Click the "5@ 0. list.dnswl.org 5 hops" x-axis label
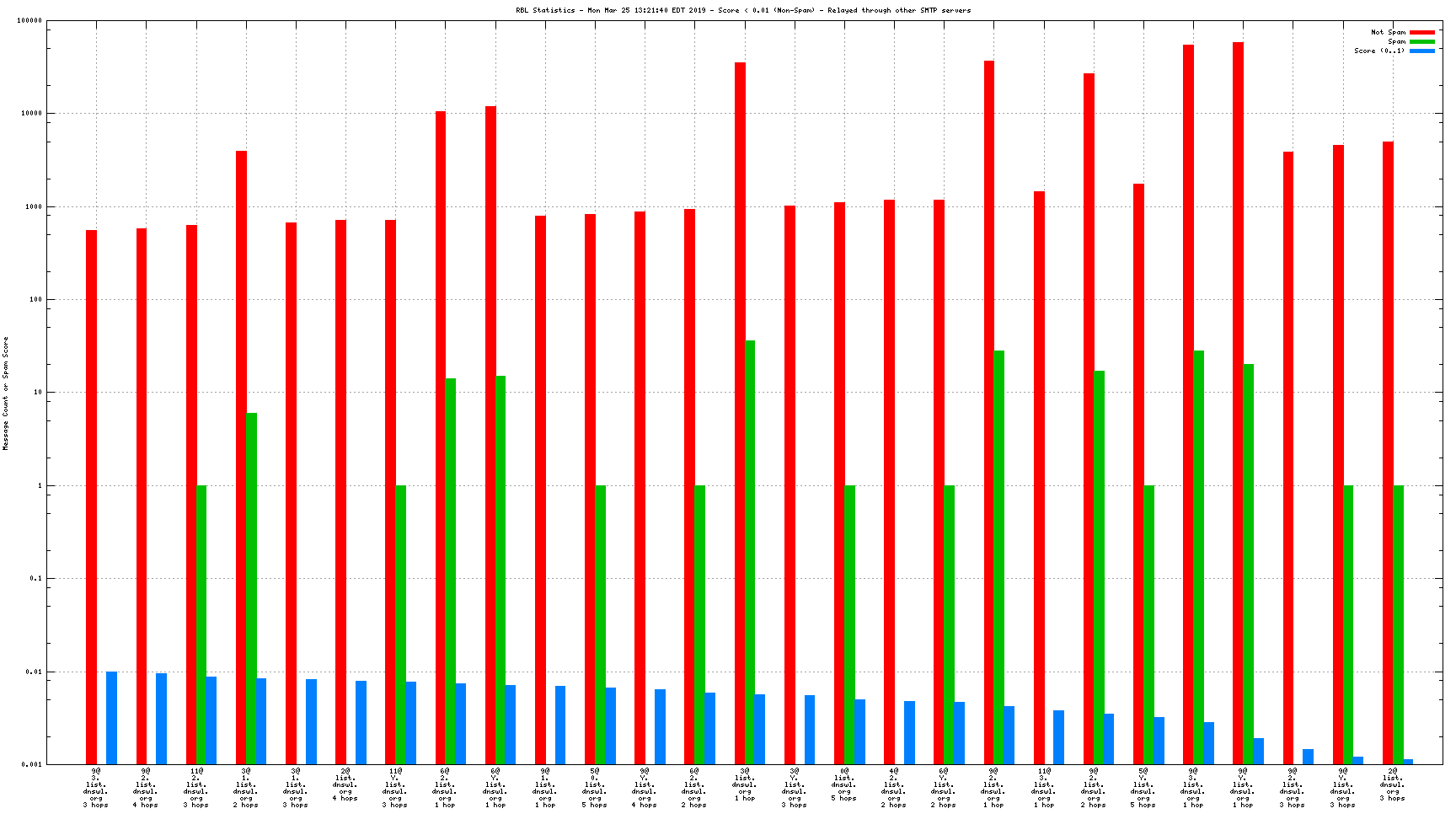 pyautogui.click(x=595, y=787)
